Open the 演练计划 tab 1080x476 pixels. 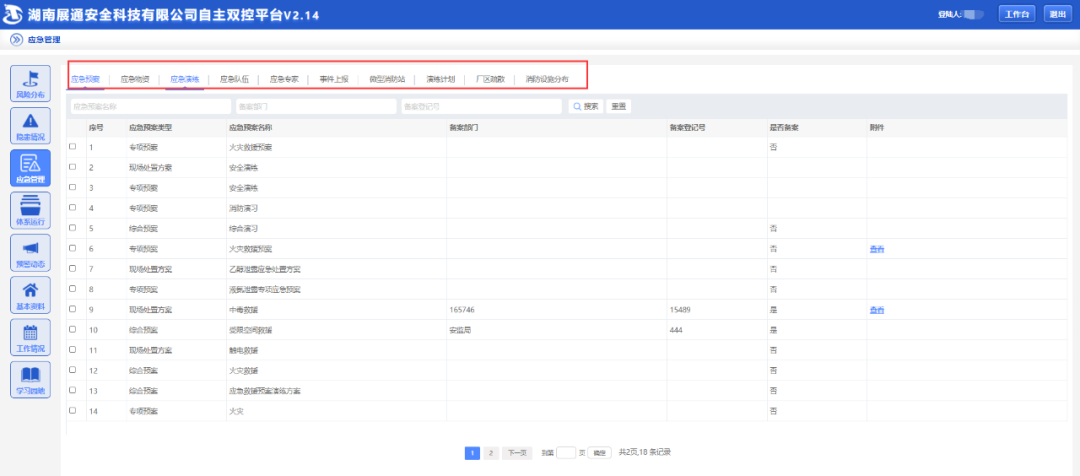(x=440, y=79)
